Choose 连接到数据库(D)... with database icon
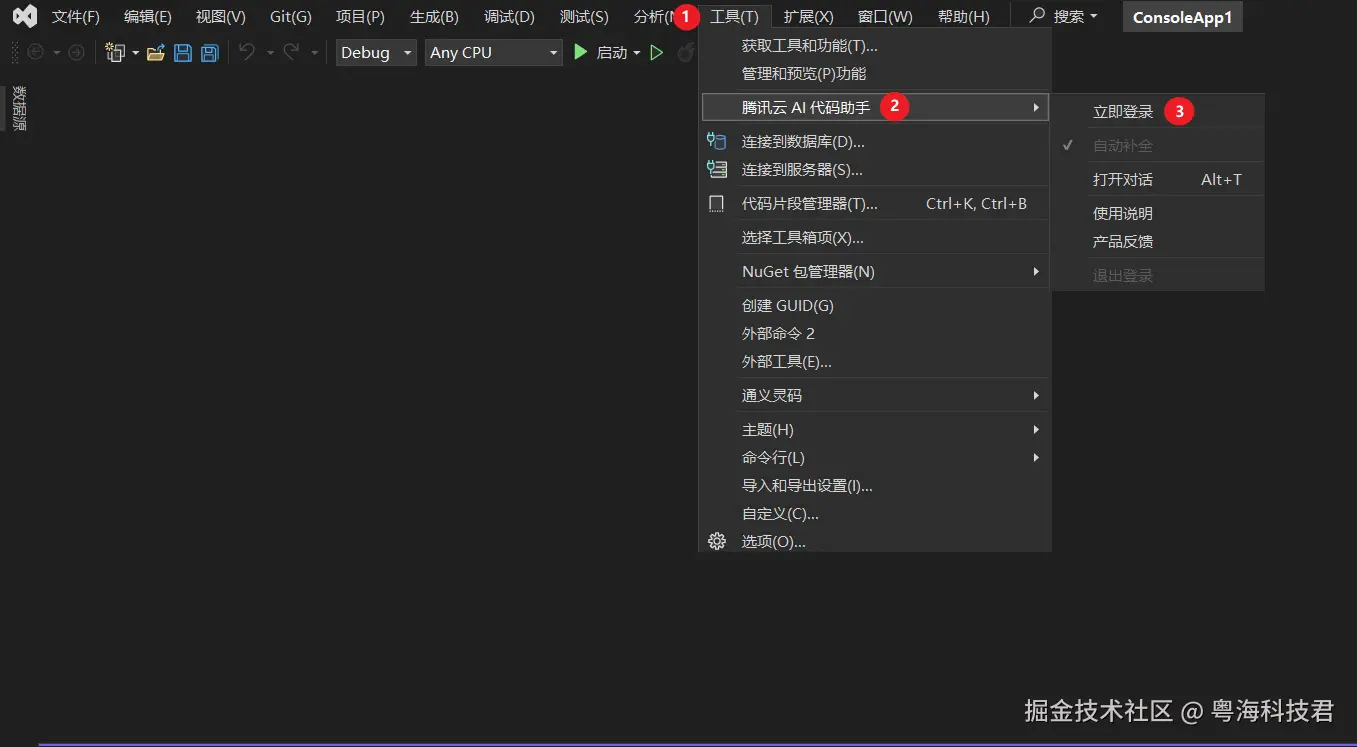The height and width of the screenshot is (747, 1357). (x=875, y=142)
